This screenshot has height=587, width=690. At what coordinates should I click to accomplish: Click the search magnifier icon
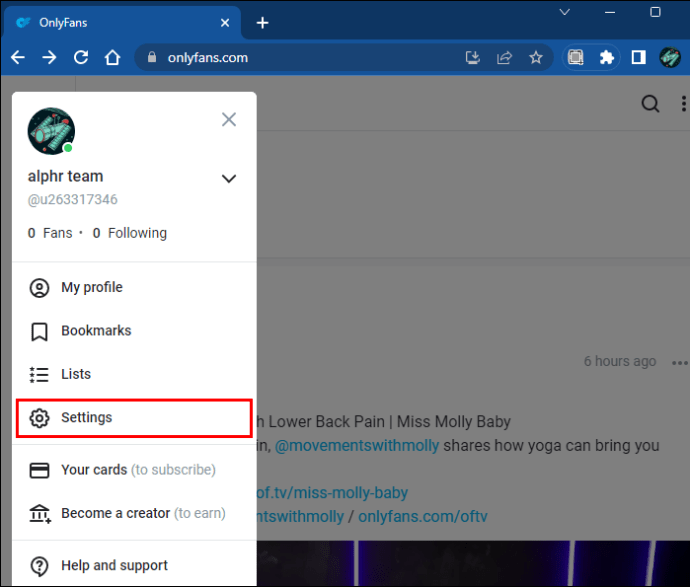pyautogui.click(x=650, y=104)
